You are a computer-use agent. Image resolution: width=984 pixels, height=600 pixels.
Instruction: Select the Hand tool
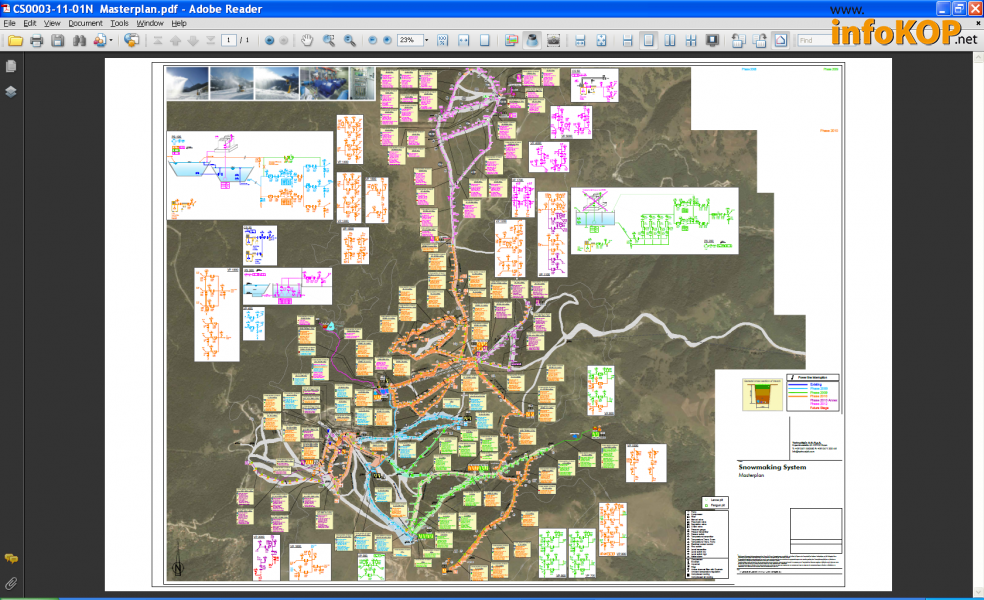point(307,41)
